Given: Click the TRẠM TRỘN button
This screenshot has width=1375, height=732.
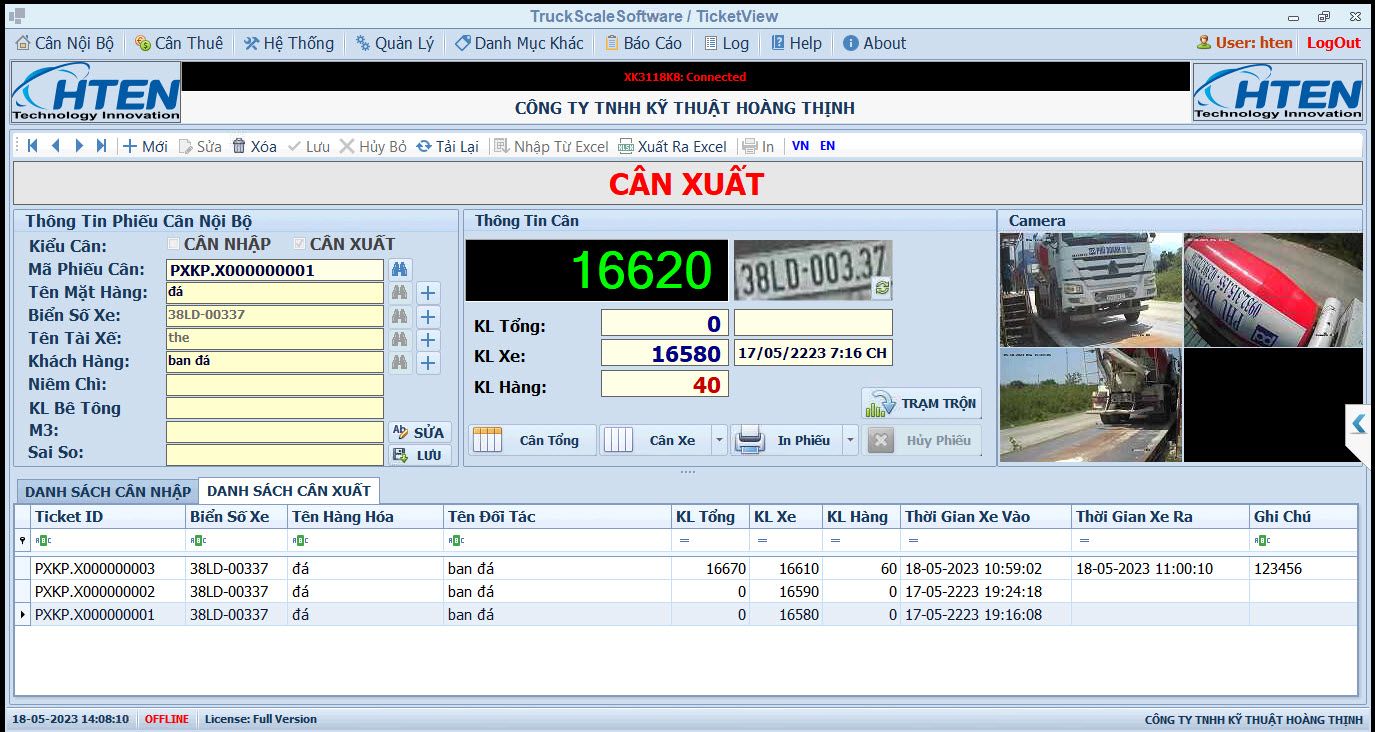Looking at the screenshot, I should pos(922,404).
